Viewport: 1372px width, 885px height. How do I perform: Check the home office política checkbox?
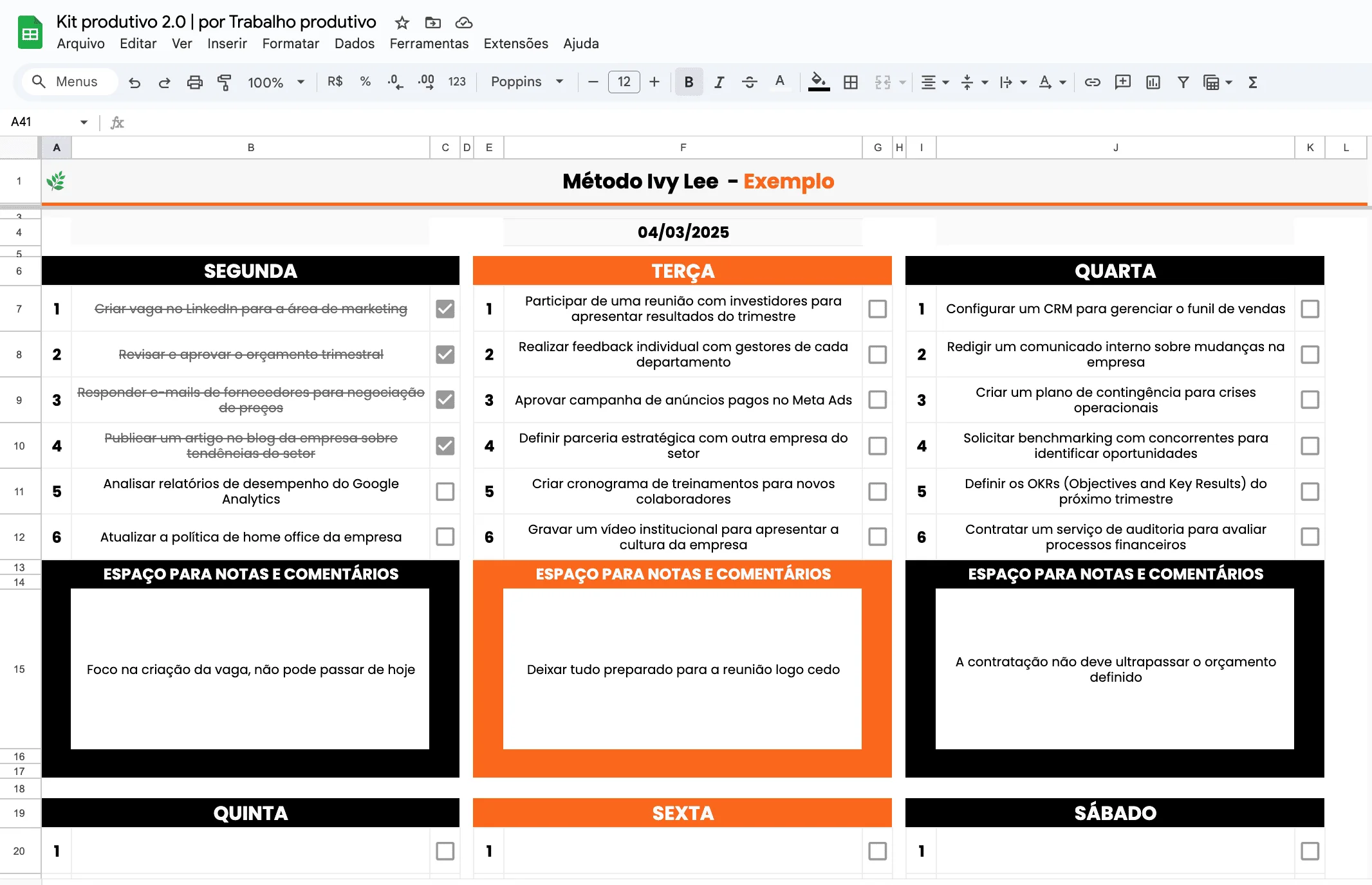445,536
